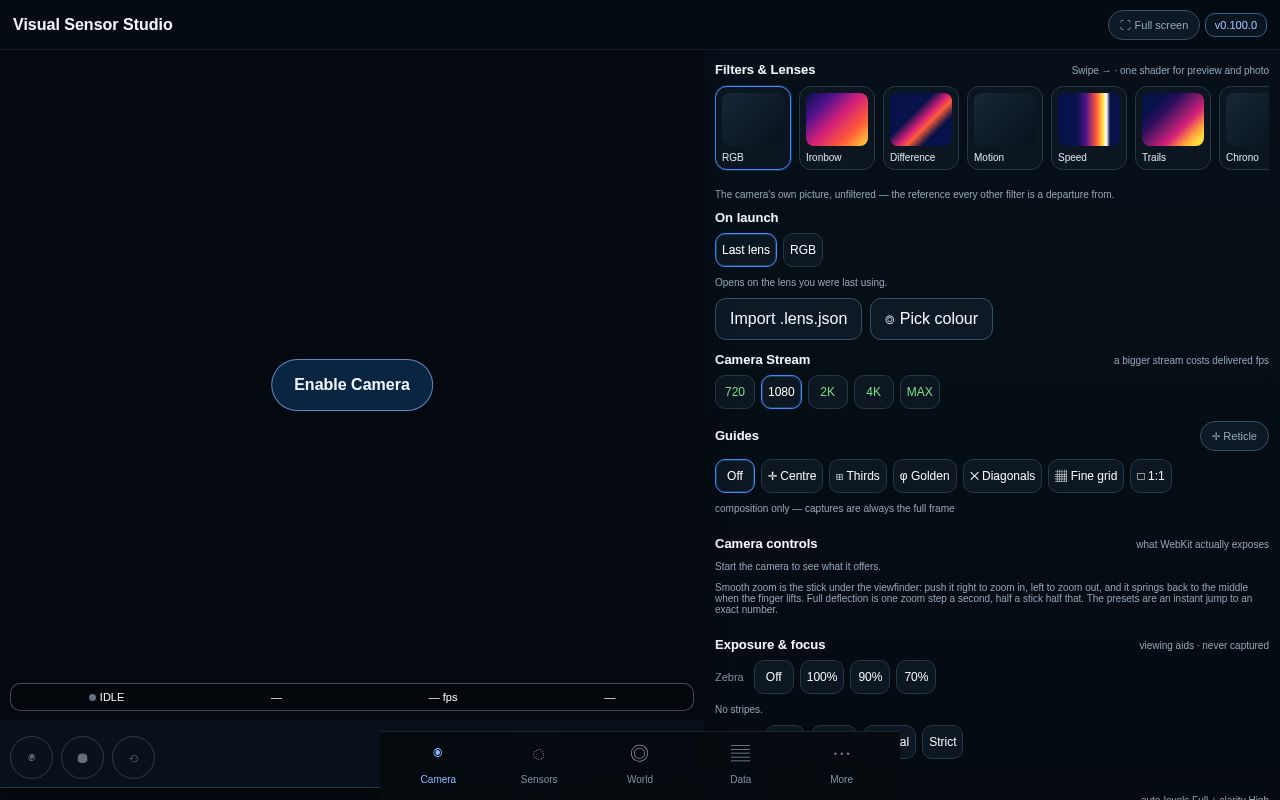Choose the 90% Zebra level
Image resolution: width=1280 pixels, height=800 pixels.
[870, 677]
